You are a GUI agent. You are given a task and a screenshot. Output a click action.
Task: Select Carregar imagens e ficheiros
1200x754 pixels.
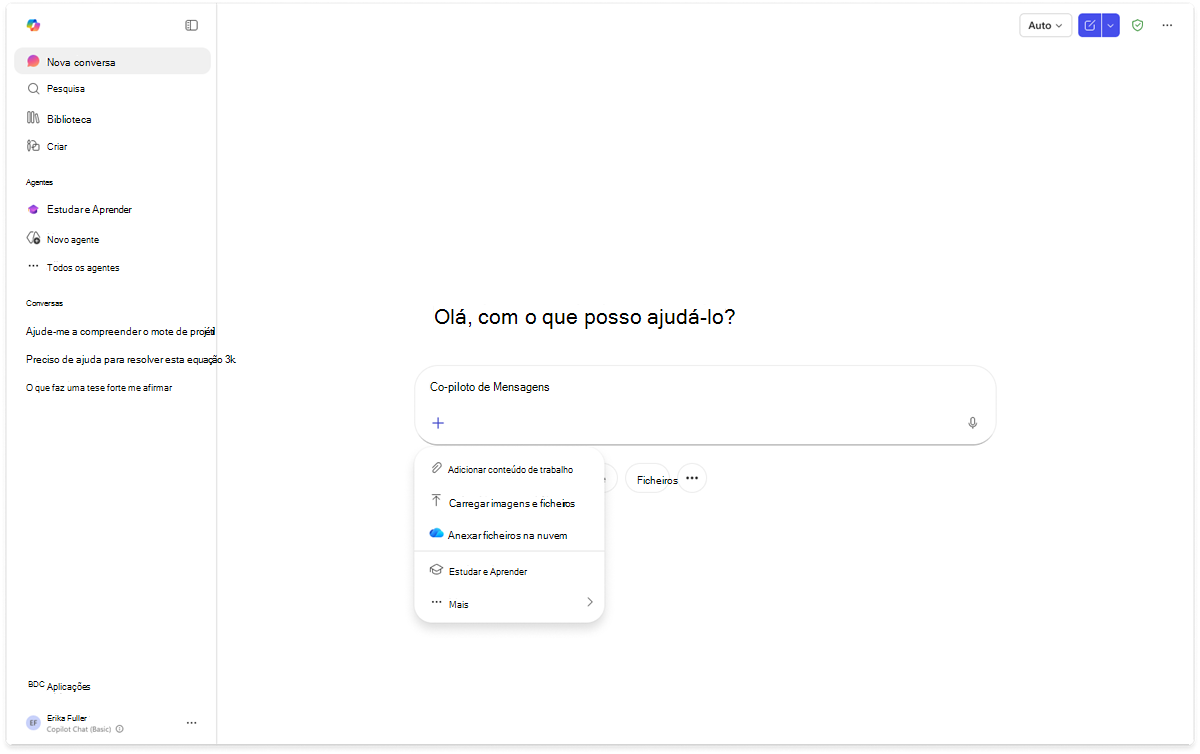pyautogui.click(x=509, y=503)
